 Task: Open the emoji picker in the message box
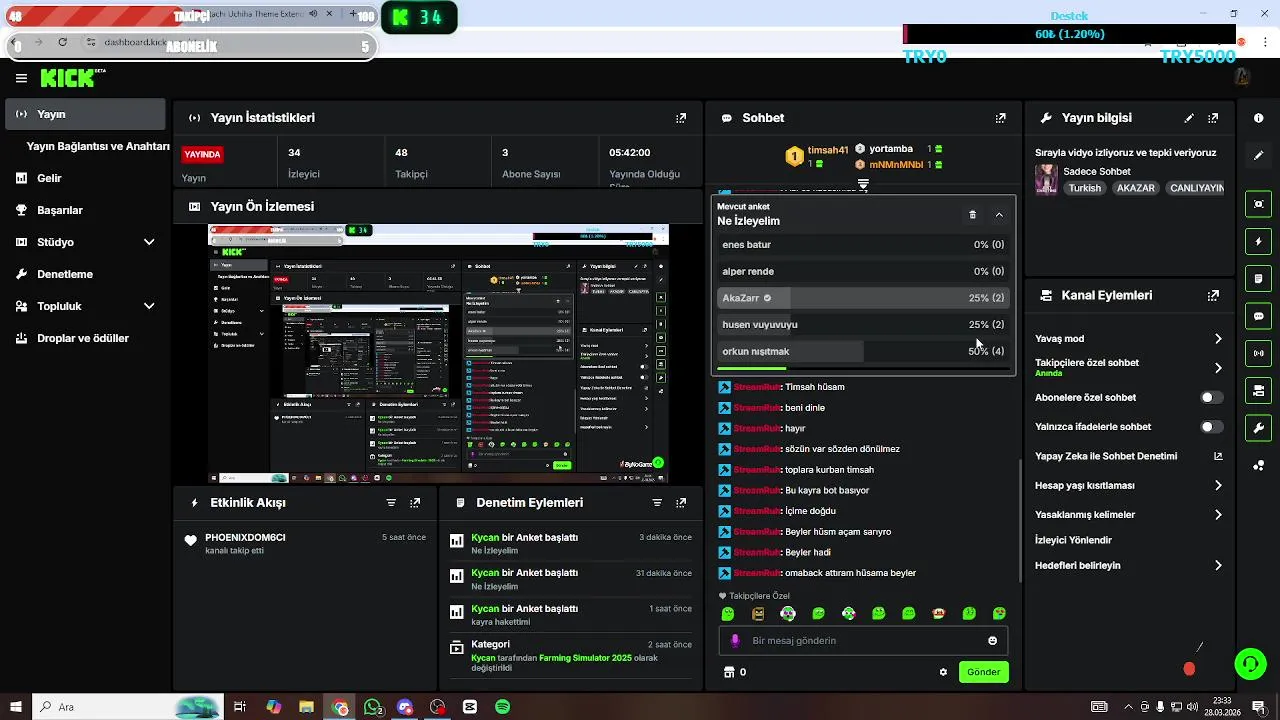(x=992, y=641)
